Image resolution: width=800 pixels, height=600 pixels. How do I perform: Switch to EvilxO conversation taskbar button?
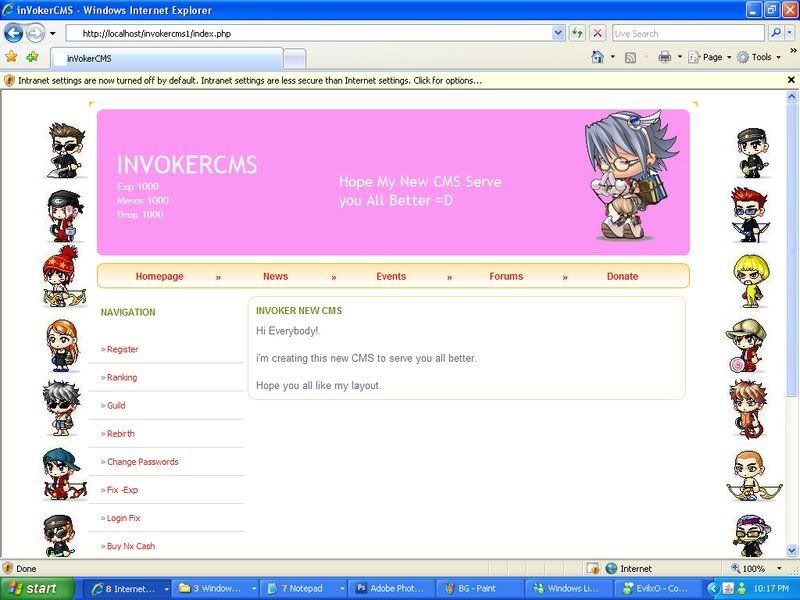[x=657, y=589]
